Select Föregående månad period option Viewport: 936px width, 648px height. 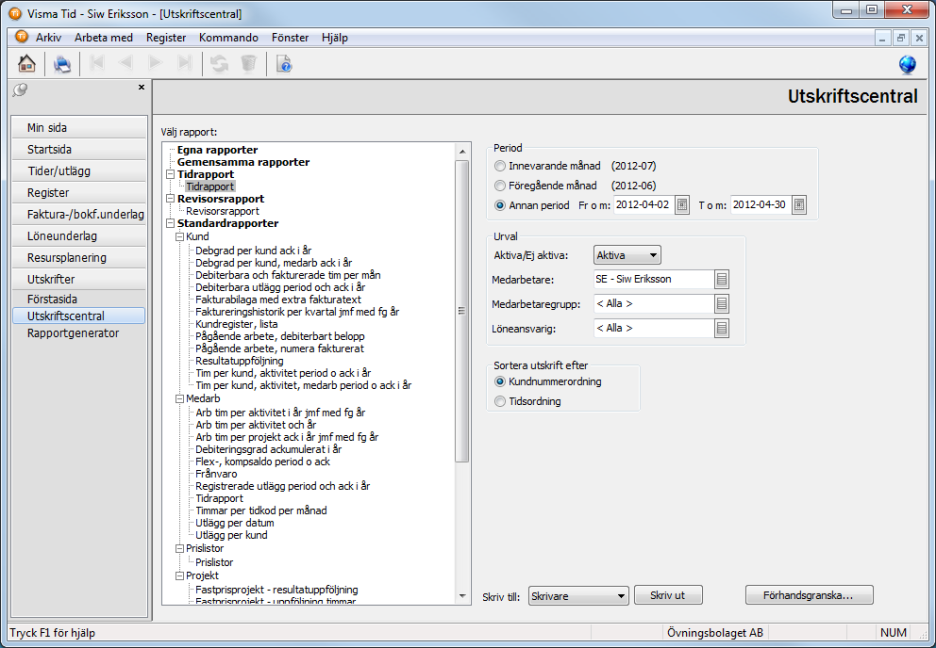coord(500,186)
